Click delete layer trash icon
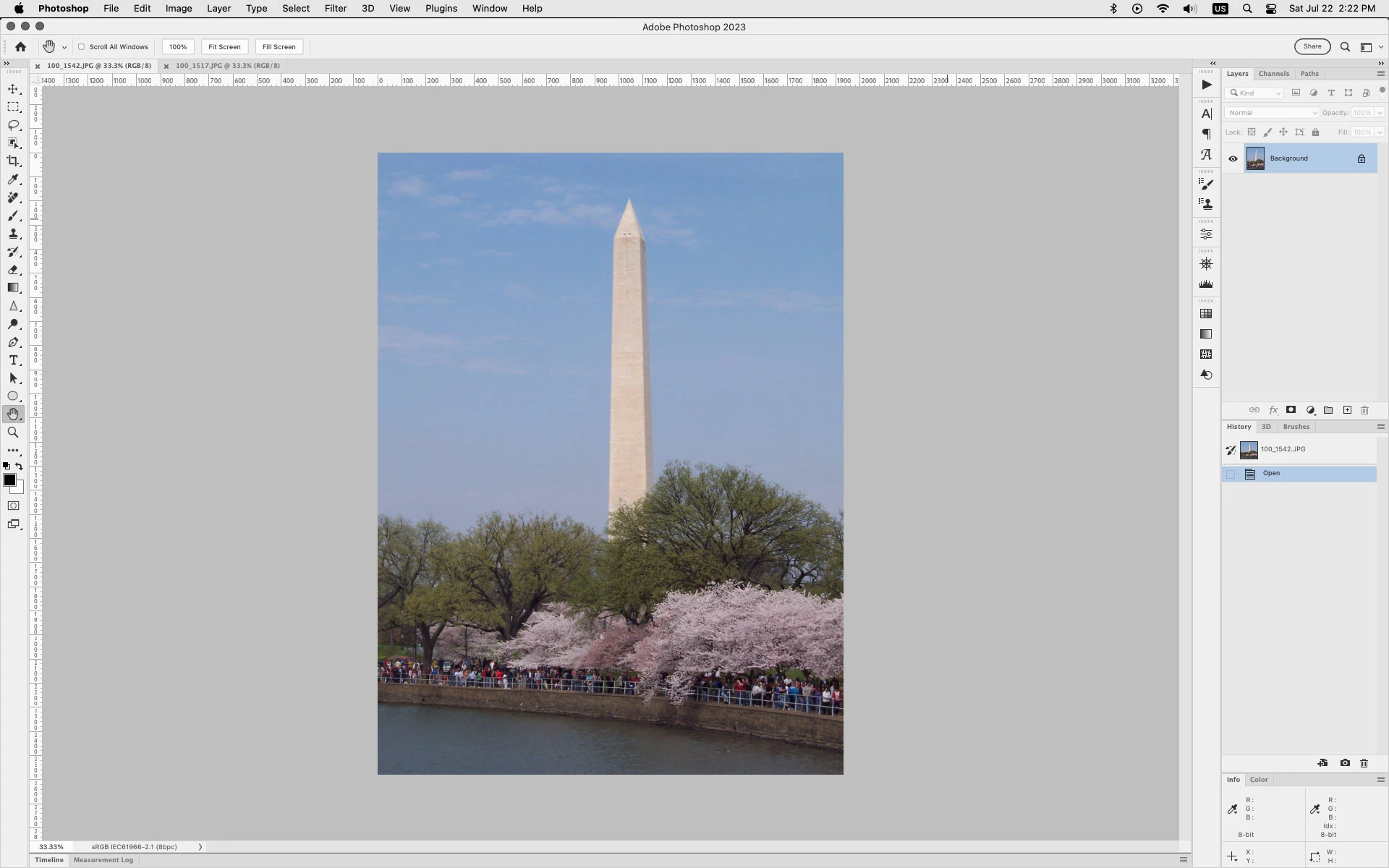 [1365, 410]
